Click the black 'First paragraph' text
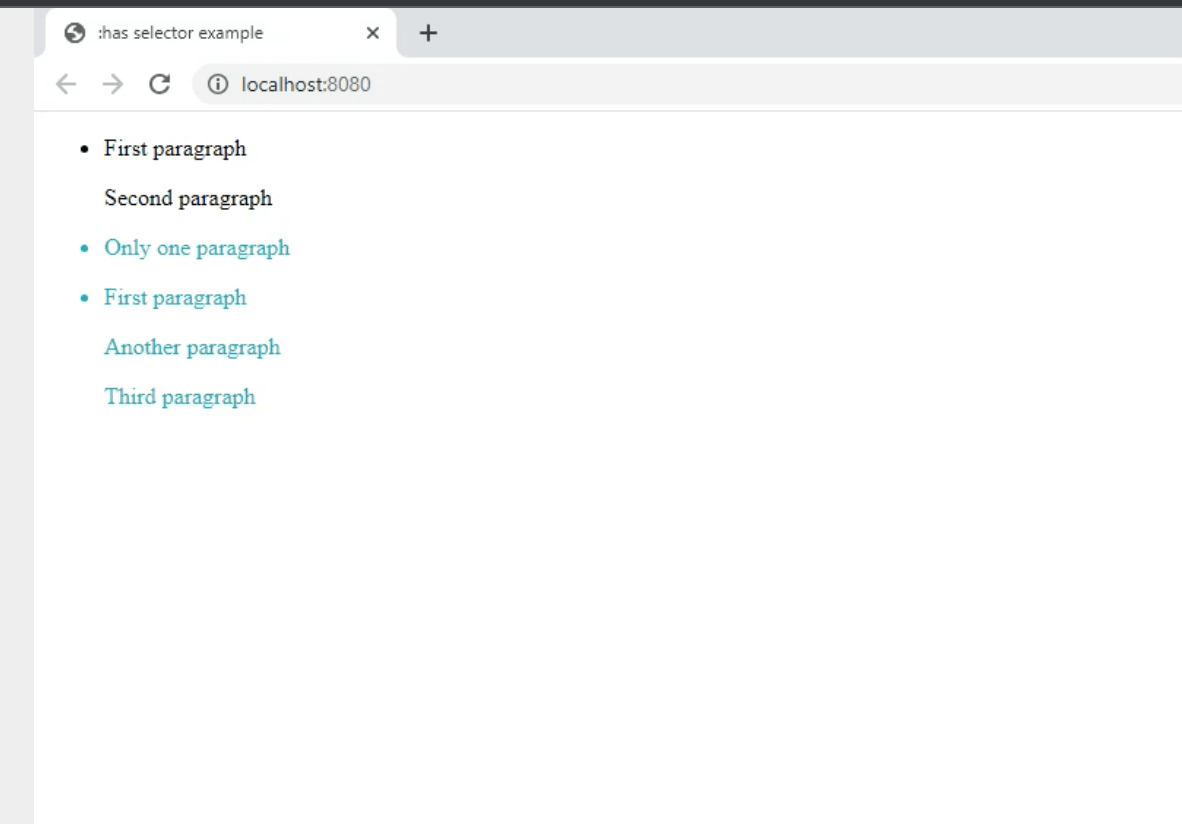Image resolution: width=1182 pixels, height=824 pixels. tap(175, 149)
